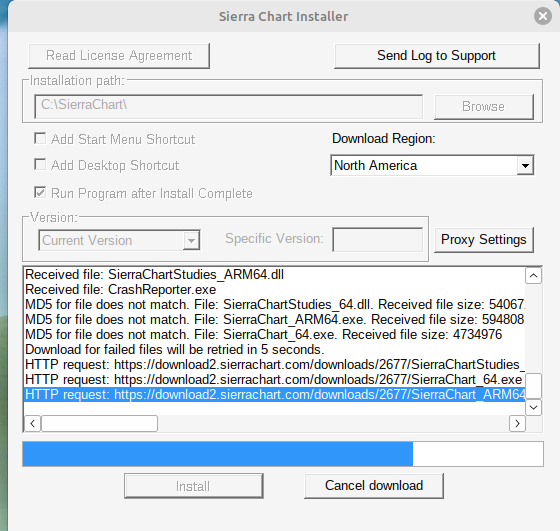Toggle Add Desktop Shortcut checkbox
Screen dimensions: 560x531
pyautogui.click(x=40, y=165)
